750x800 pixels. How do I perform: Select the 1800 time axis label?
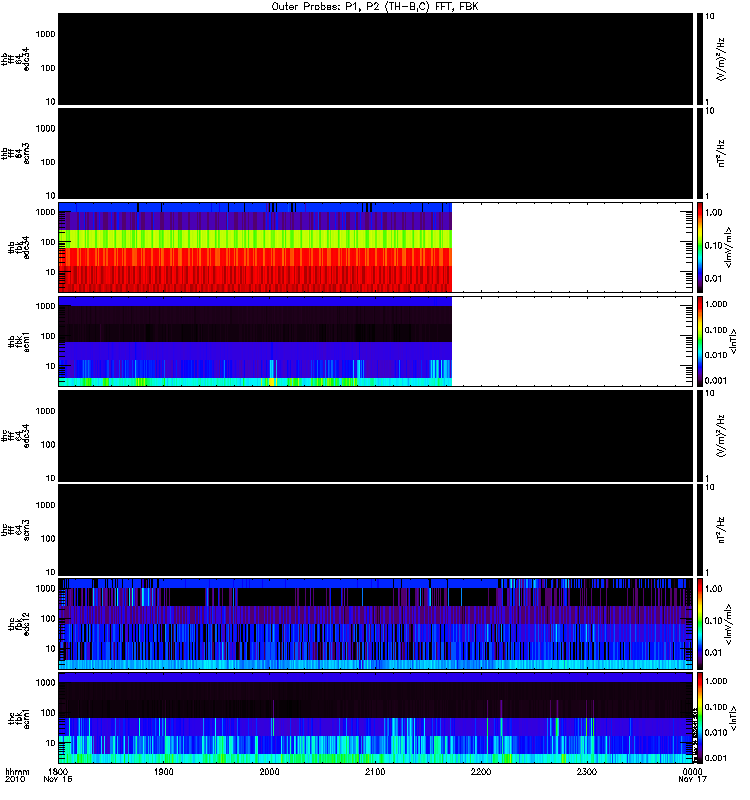tap(58, 771)
